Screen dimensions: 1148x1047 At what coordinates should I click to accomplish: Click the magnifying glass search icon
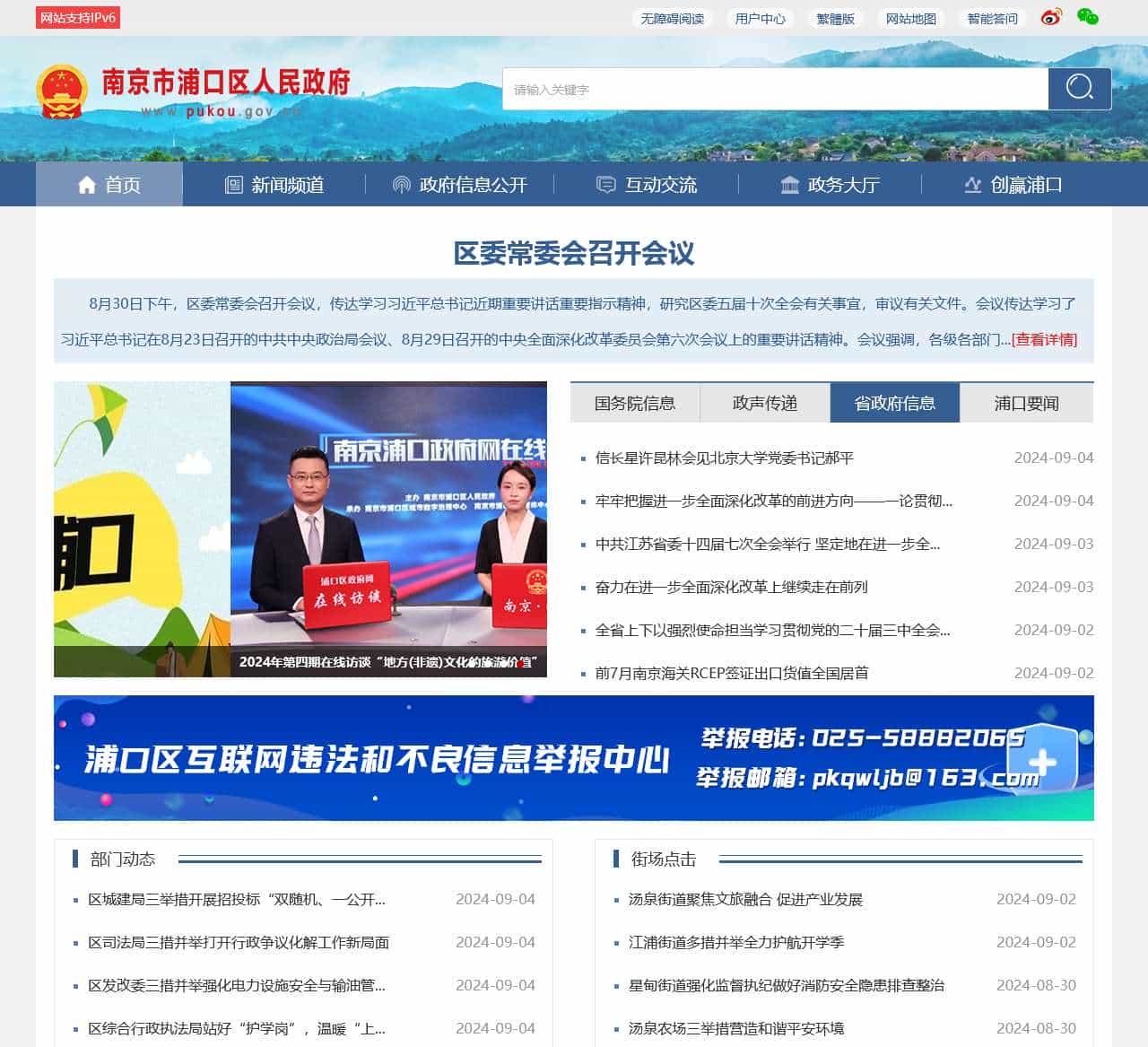(1079, 88)
